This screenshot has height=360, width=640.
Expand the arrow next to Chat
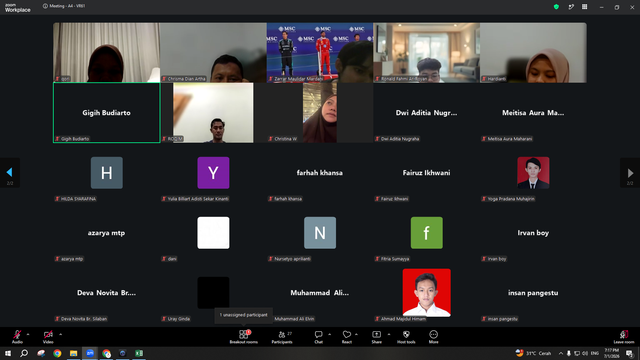pos(329,334)
